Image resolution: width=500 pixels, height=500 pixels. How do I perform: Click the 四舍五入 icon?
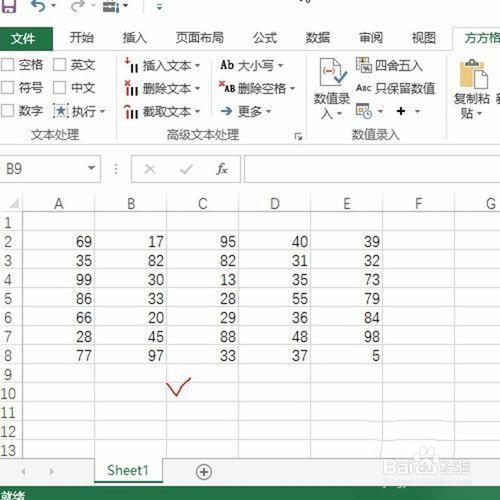(x=364, y=65)
